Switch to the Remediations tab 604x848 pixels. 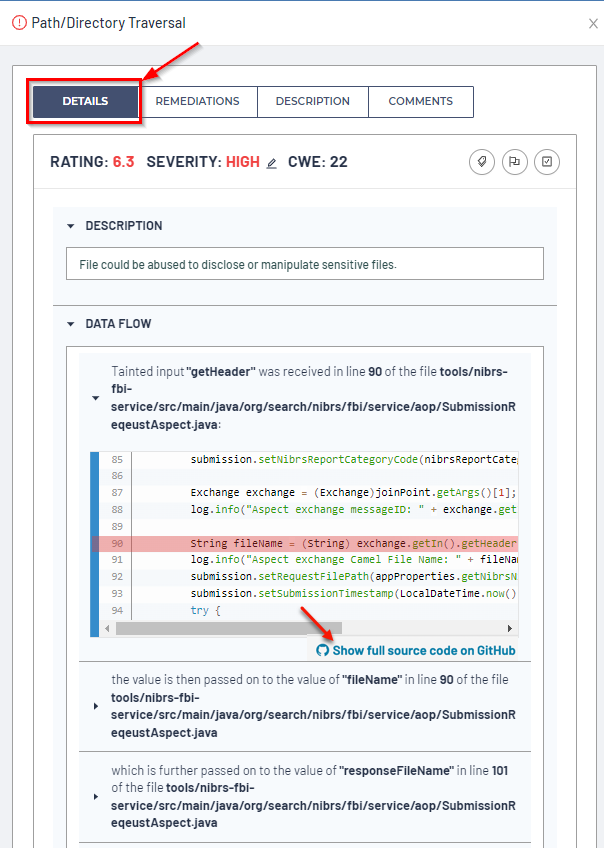pos(197,101)
